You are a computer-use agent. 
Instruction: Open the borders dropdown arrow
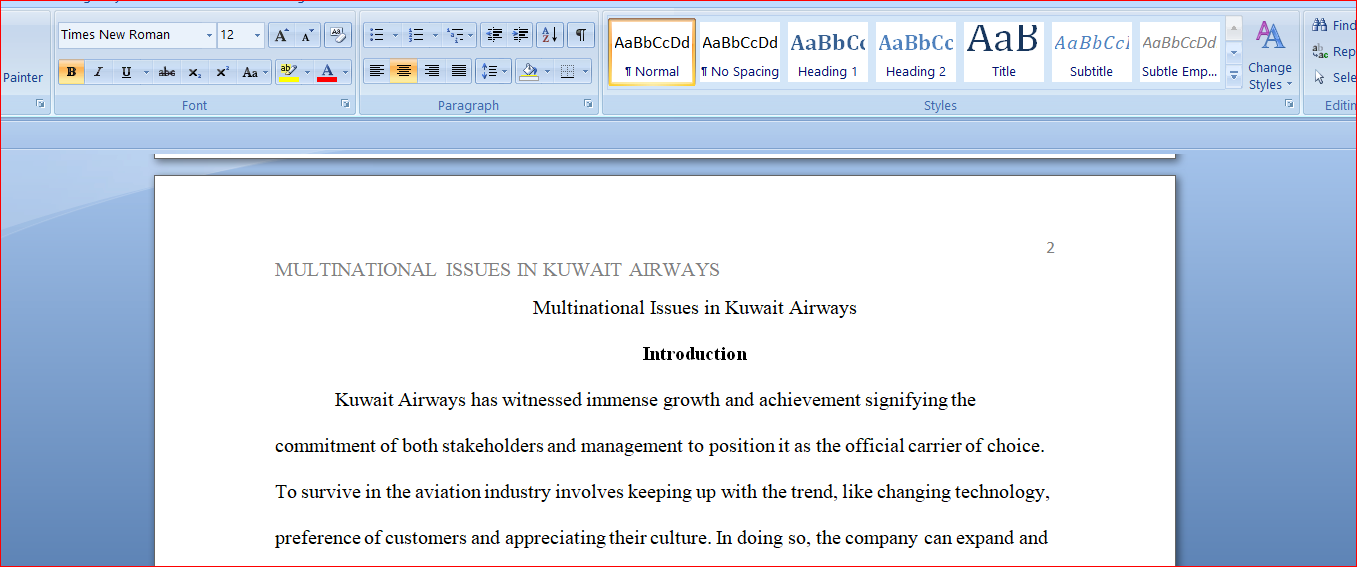[585, 71]
